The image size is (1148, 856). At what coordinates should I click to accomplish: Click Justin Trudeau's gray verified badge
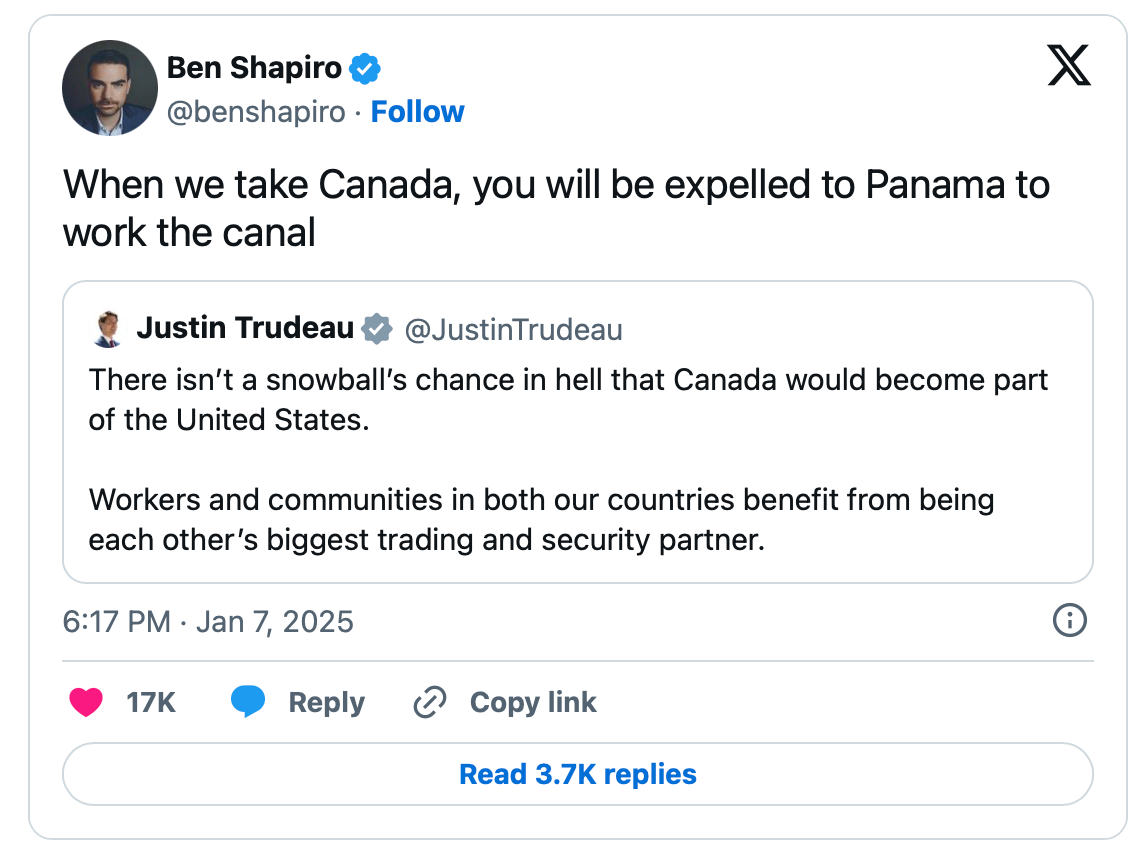pyautogui.click(x=377, y=329)
